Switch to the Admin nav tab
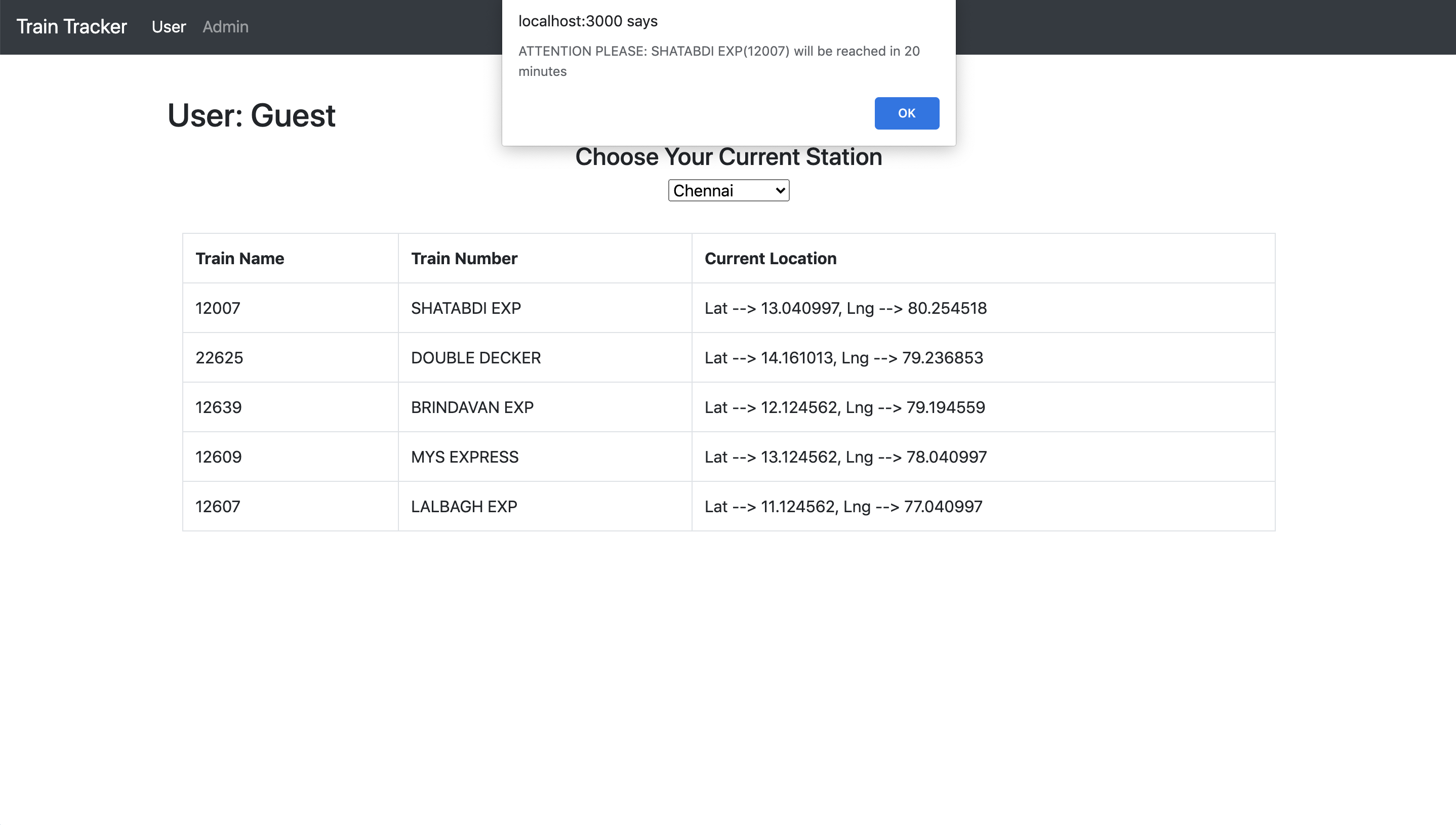The width and height of the screenshot is (1456, 825). 225,27
